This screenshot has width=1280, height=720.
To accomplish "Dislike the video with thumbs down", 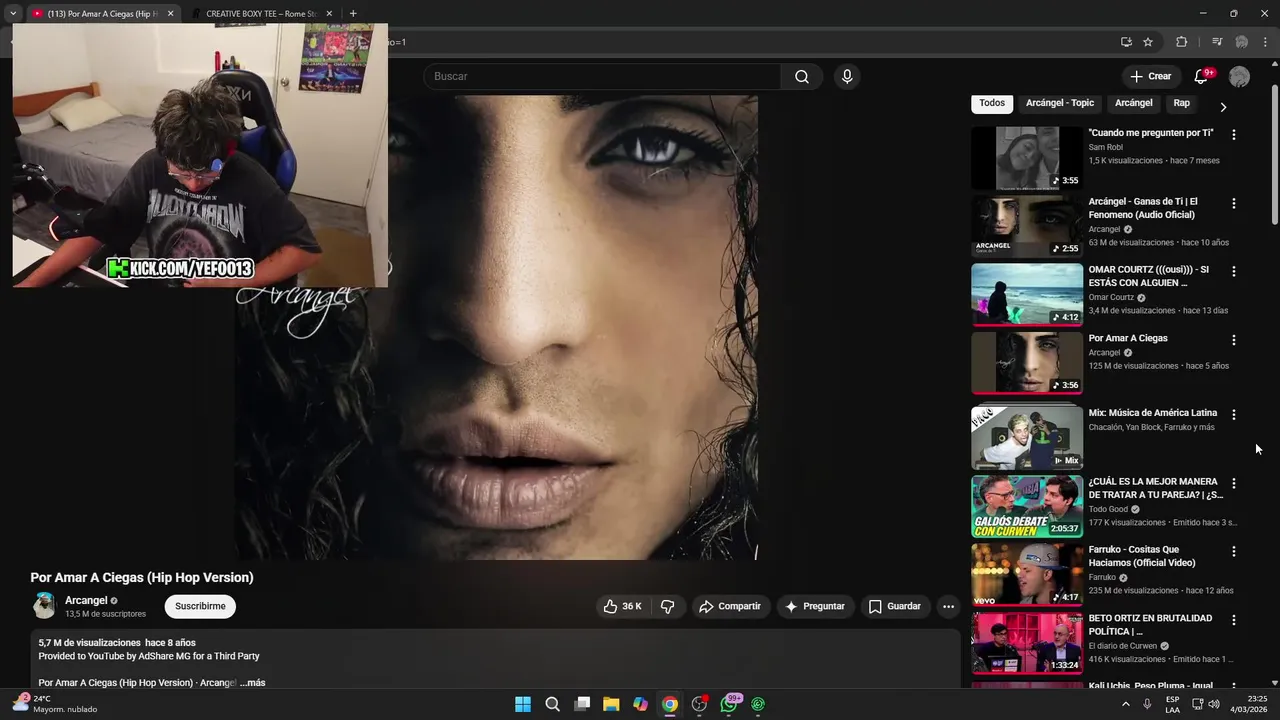I will pyautogui.click(x=667, y=606).
